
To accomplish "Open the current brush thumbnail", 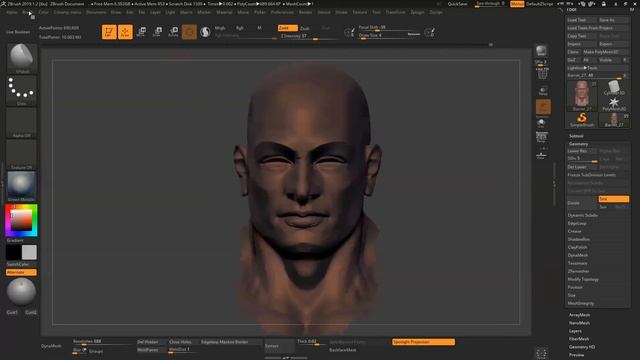I will [x=22, y=58].
